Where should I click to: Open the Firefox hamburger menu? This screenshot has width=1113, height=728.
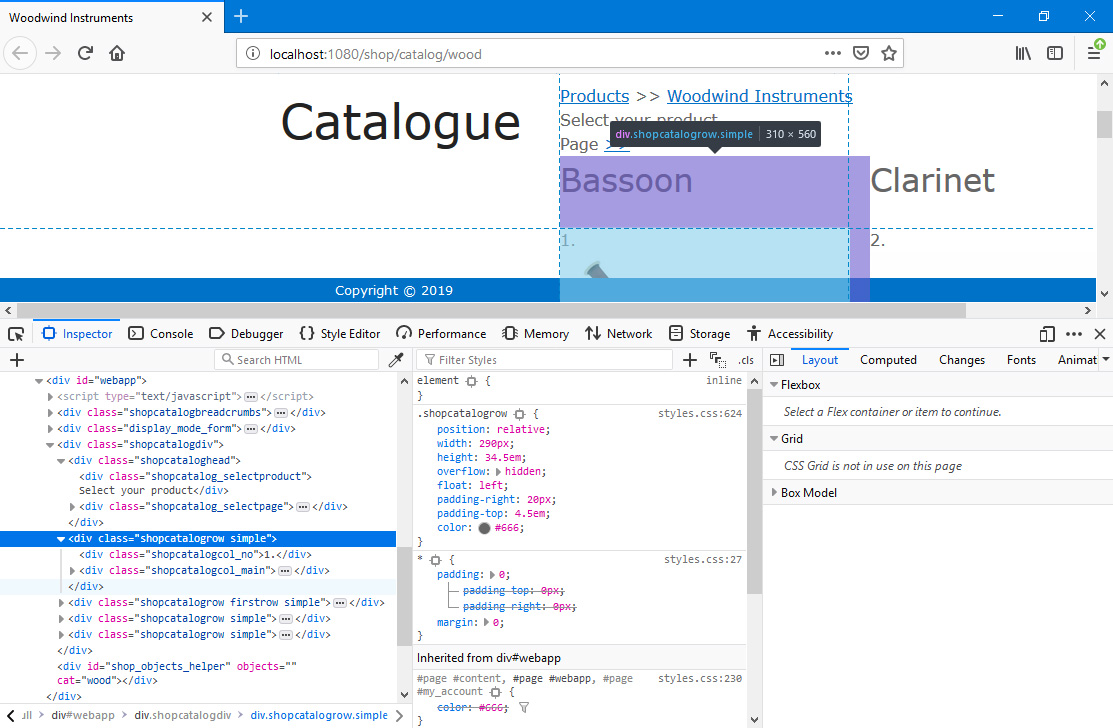click(1094, 53)
